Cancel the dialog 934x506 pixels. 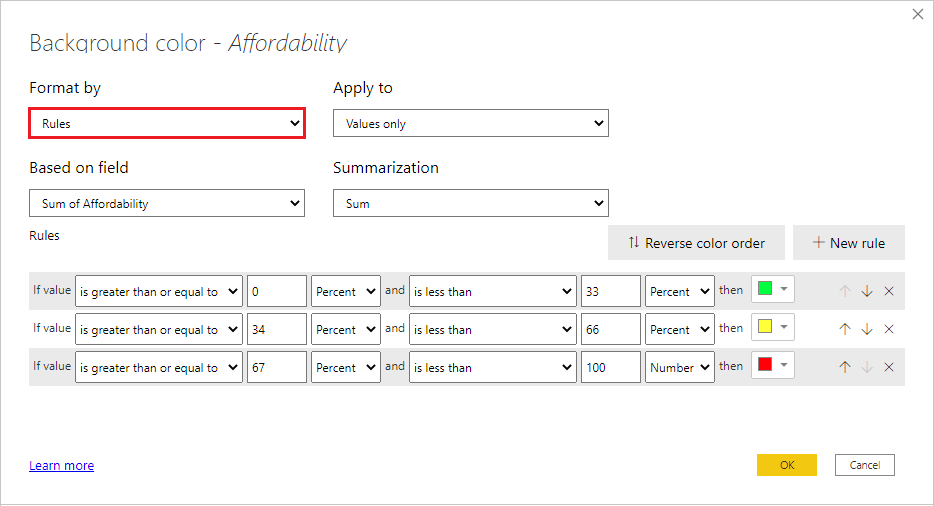[x=864, y=465]
